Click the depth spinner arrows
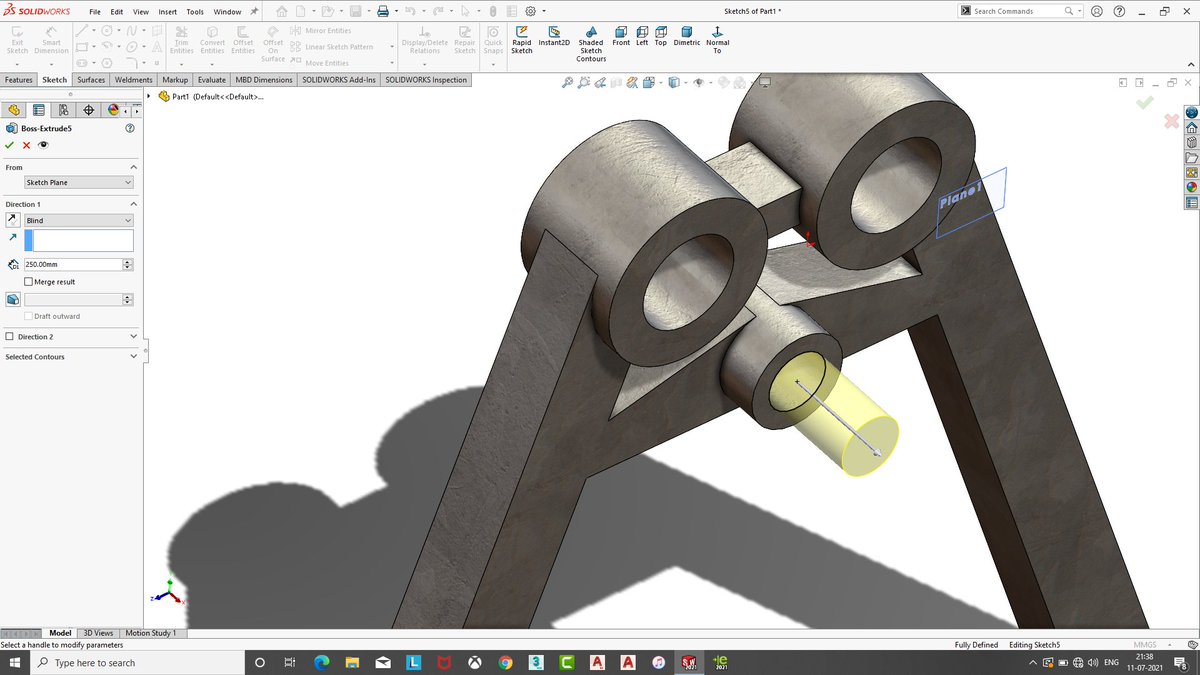The image size is (1200, 675). pyautogui.click(x=127, y=264)
